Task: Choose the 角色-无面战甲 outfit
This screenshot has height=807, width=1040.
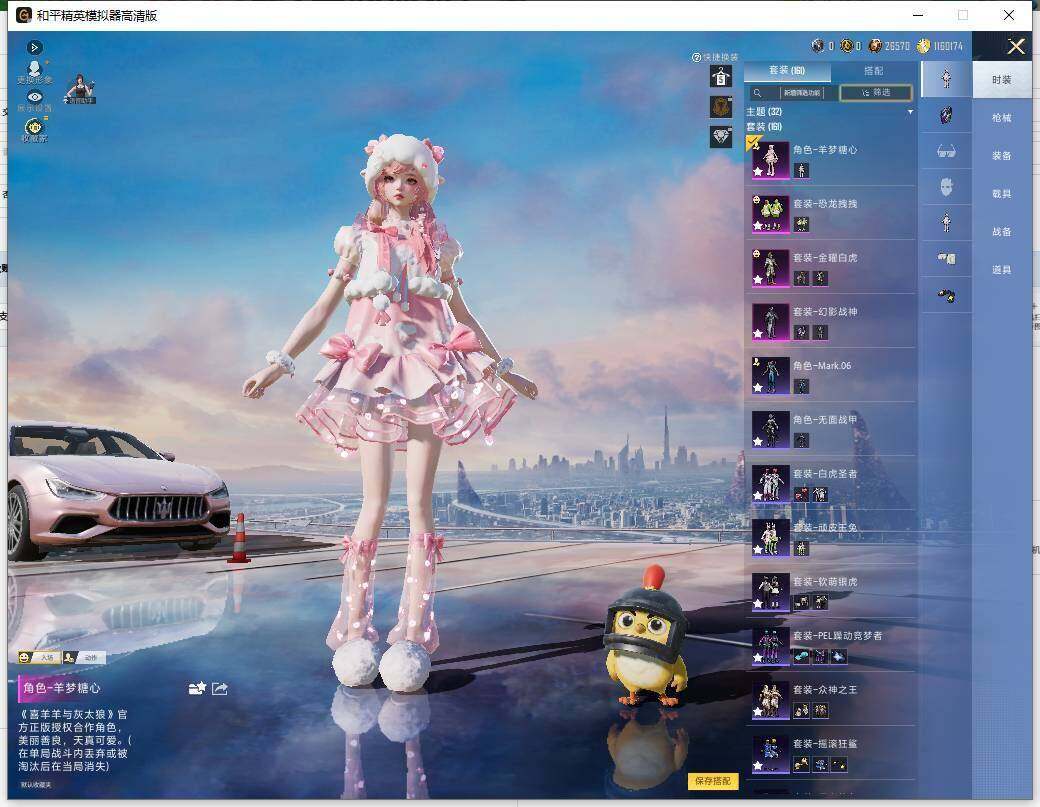Action: pyautogui.click(x=830, y=430)
